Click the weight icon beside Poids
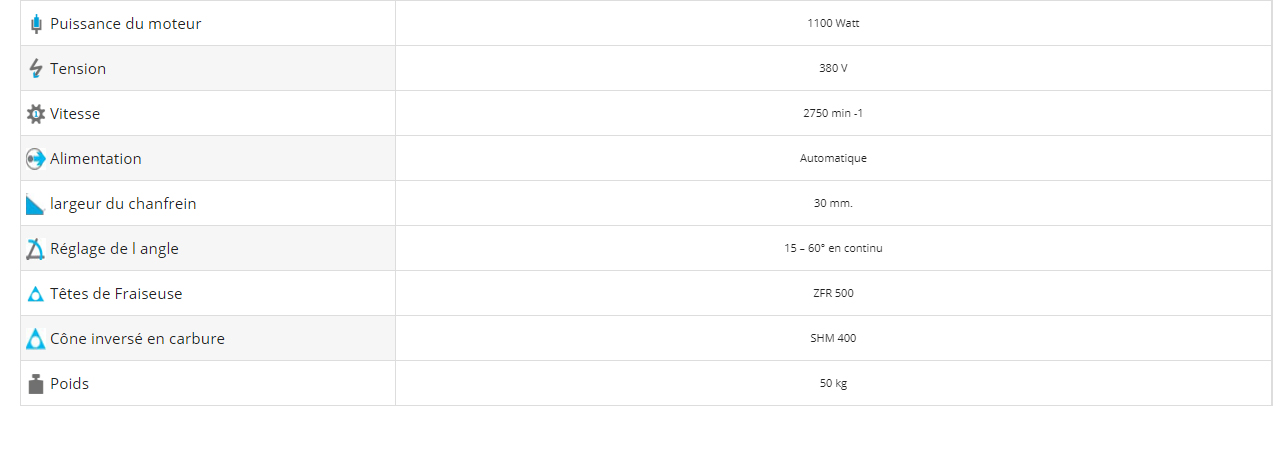1287x463 pixels. coord(36,384)
